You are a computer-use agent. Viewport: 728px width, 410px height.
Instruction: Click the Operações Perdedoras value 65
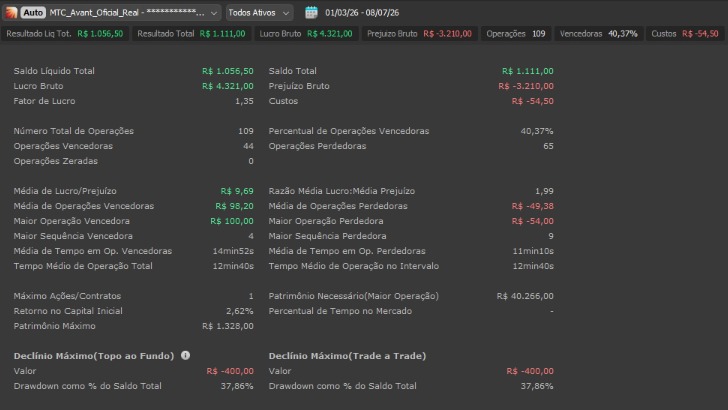coord(548,146)
